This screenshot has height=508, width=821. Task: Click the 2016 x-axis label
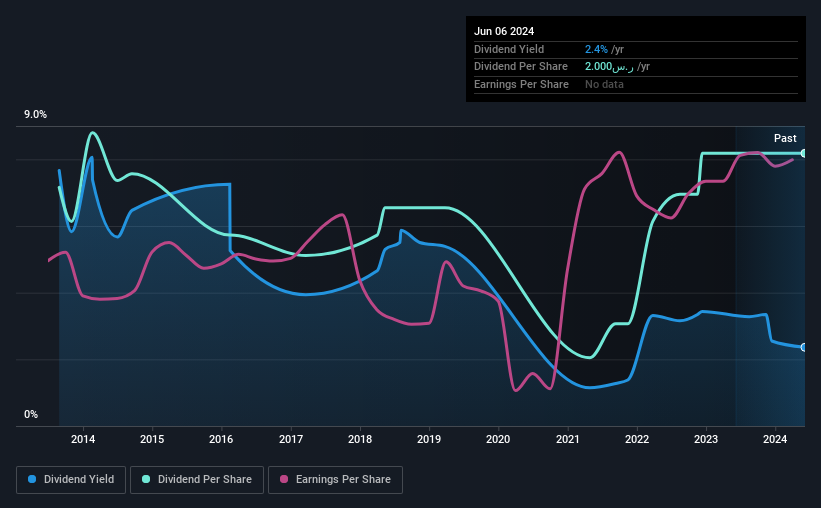click(x=221, y=439)
